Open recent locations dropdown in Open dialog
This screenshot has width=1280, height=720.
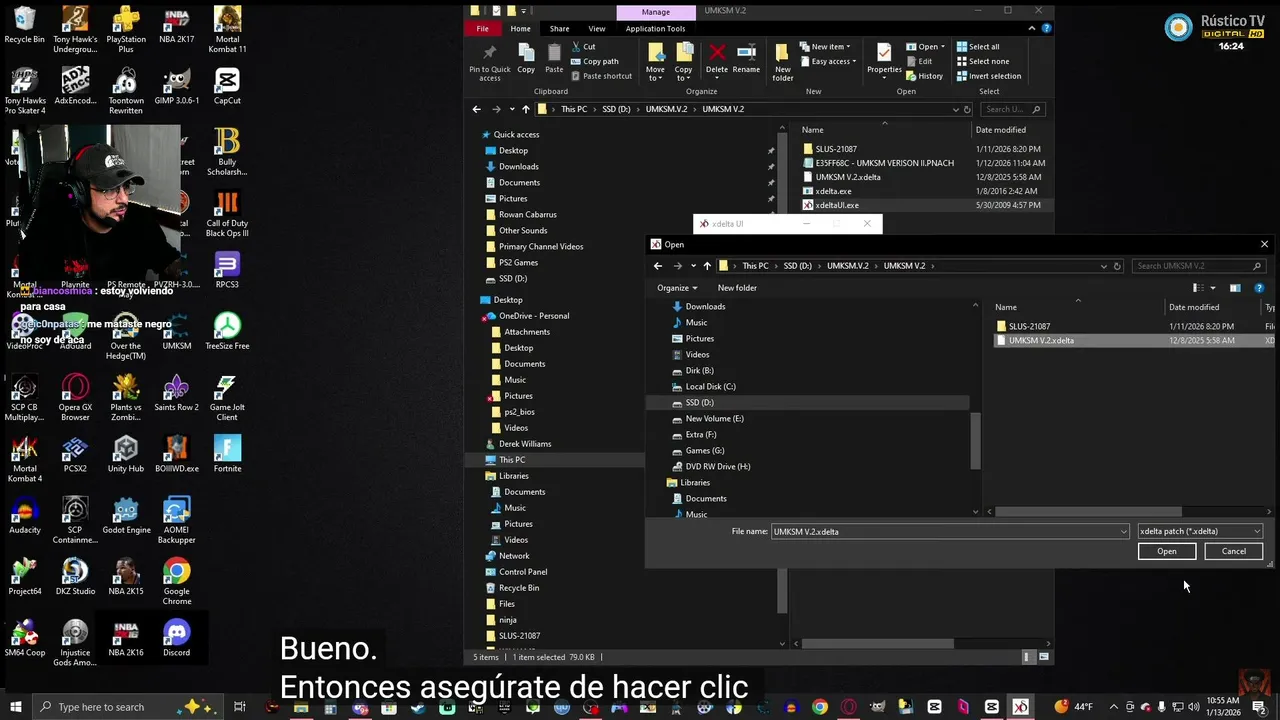pos(692,266)
